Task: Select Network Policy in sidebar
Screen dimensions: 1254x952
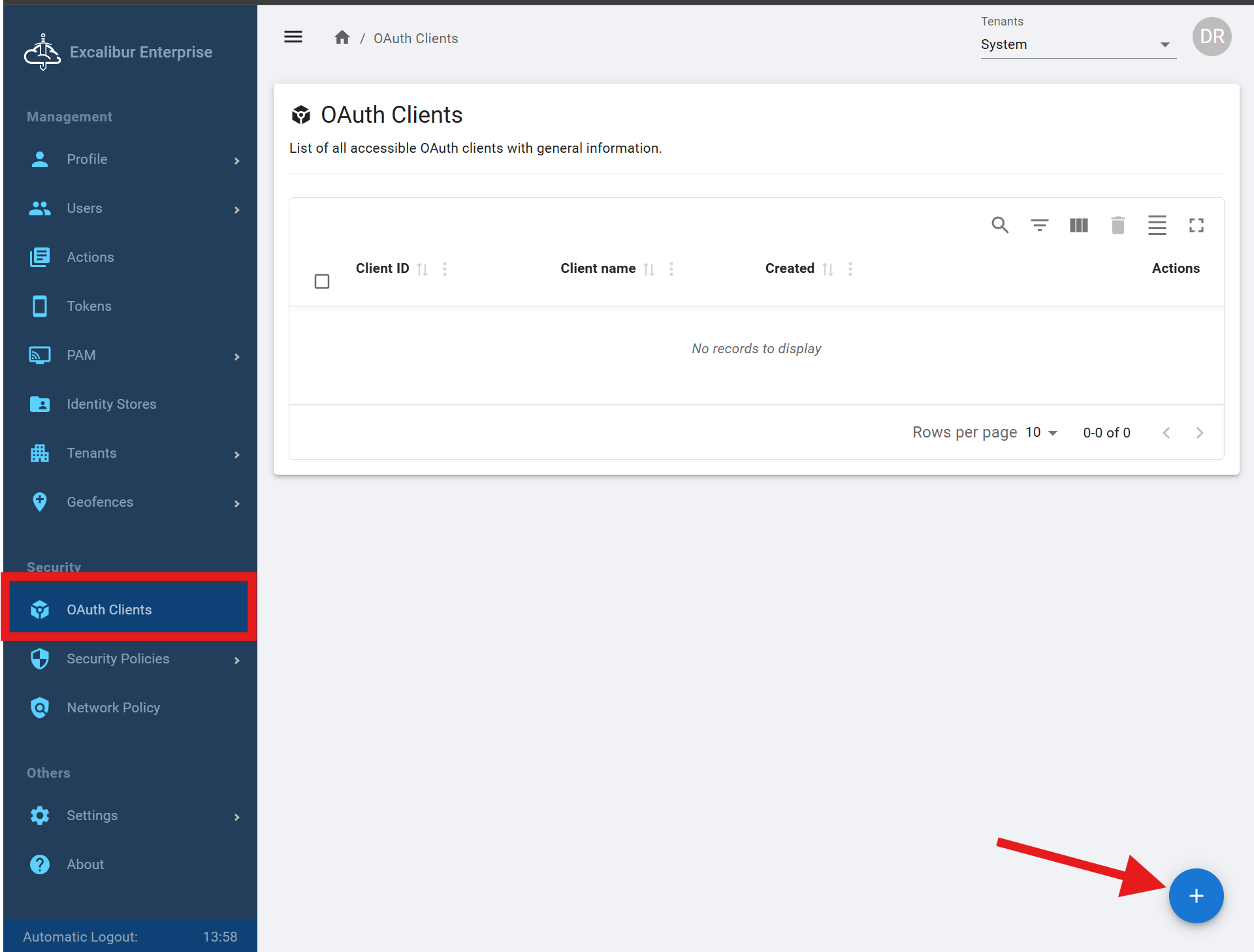Action: point(113,708)
